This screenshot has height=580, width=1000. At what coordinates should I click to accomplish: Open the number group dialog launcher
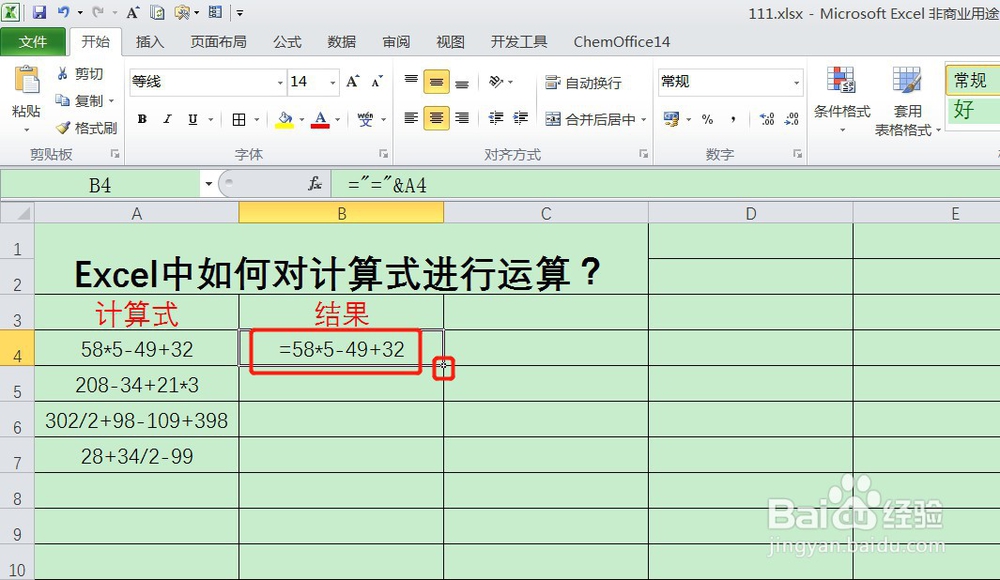[x=797, y=154]
